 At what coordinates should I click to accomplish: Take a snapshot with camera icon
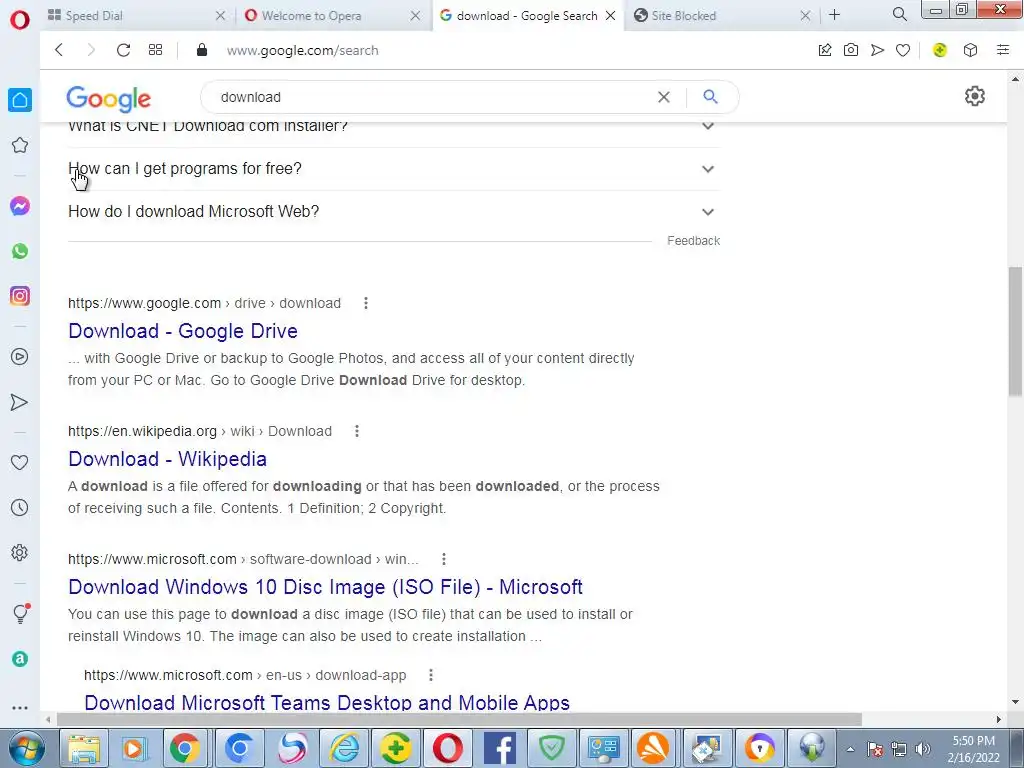point(851,50)
